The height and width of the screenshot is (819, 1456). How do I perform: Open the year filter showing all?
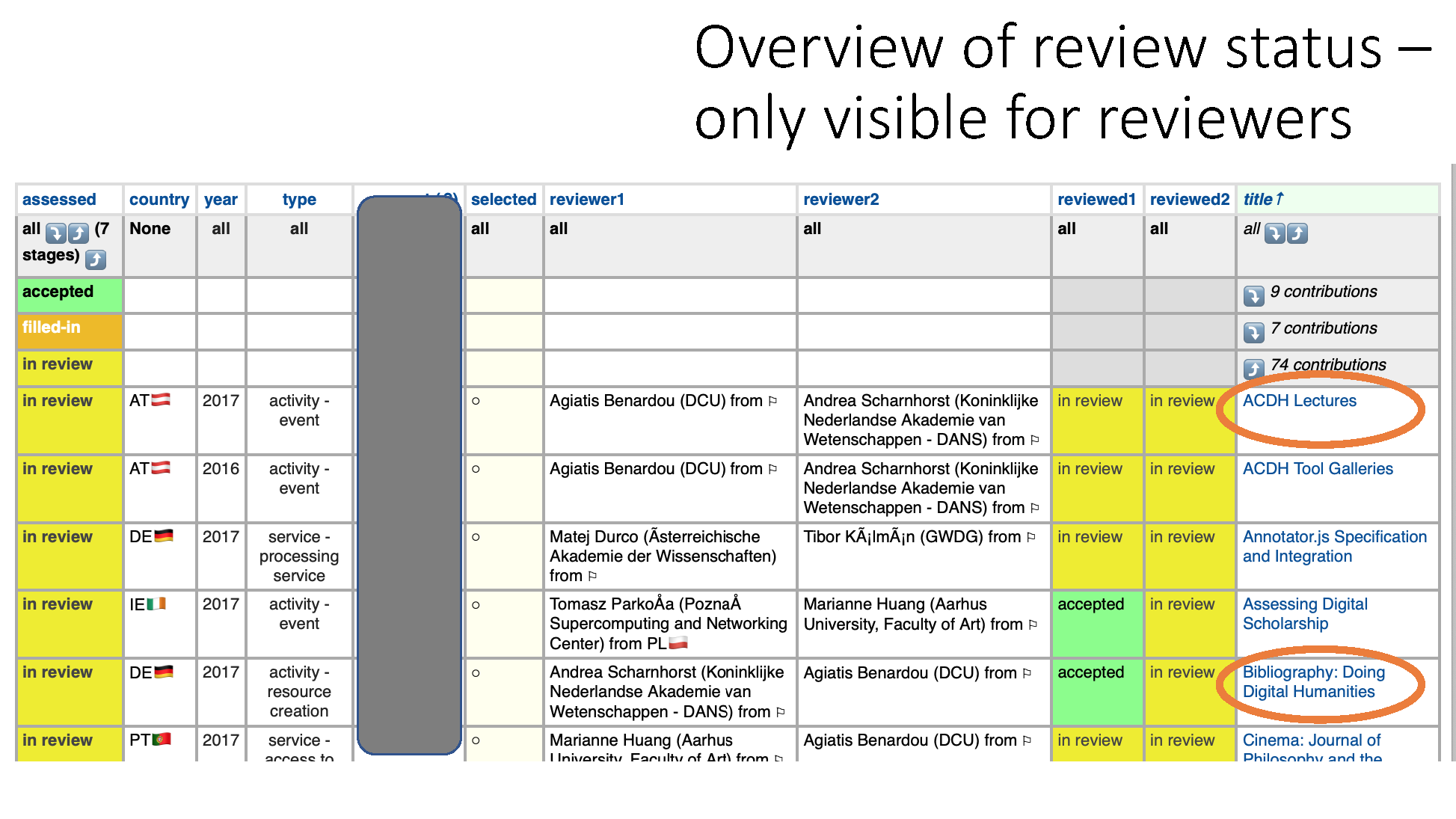pyautogui.click(x=221, y=229)
